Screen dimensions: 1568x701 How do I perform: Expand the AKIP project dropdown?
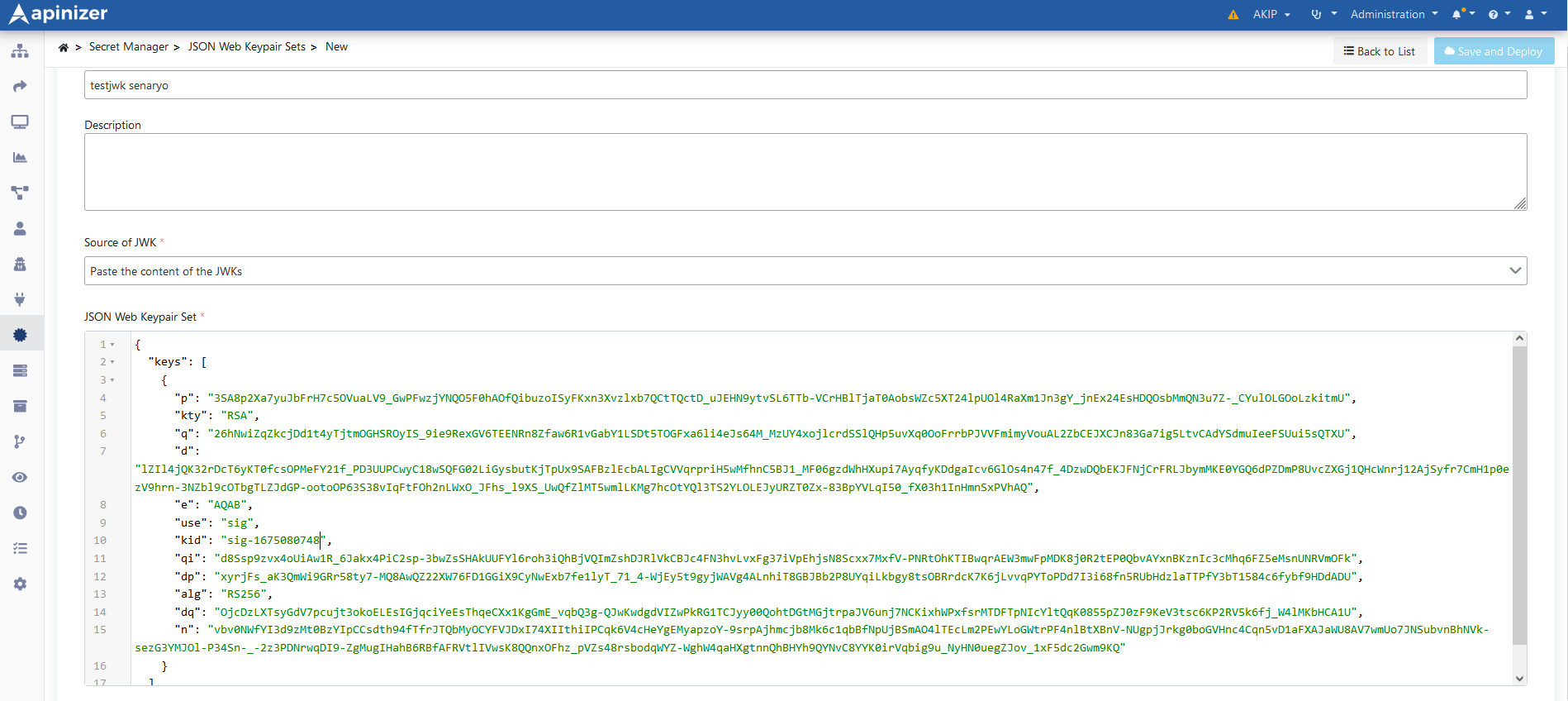coord(1271,15)
